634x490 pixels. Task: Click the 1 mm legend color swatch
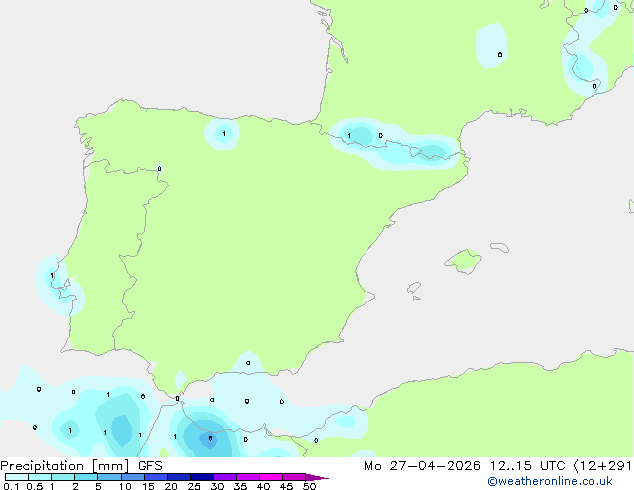point(63,477)
